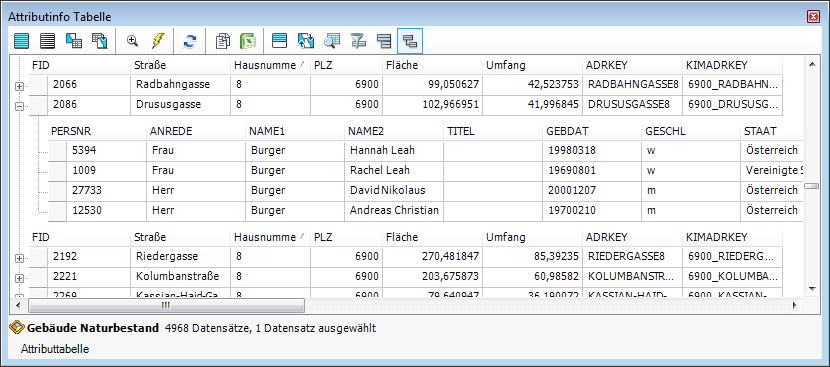
Task: Select row header of record 2086
Action: (x=38, y=105)
